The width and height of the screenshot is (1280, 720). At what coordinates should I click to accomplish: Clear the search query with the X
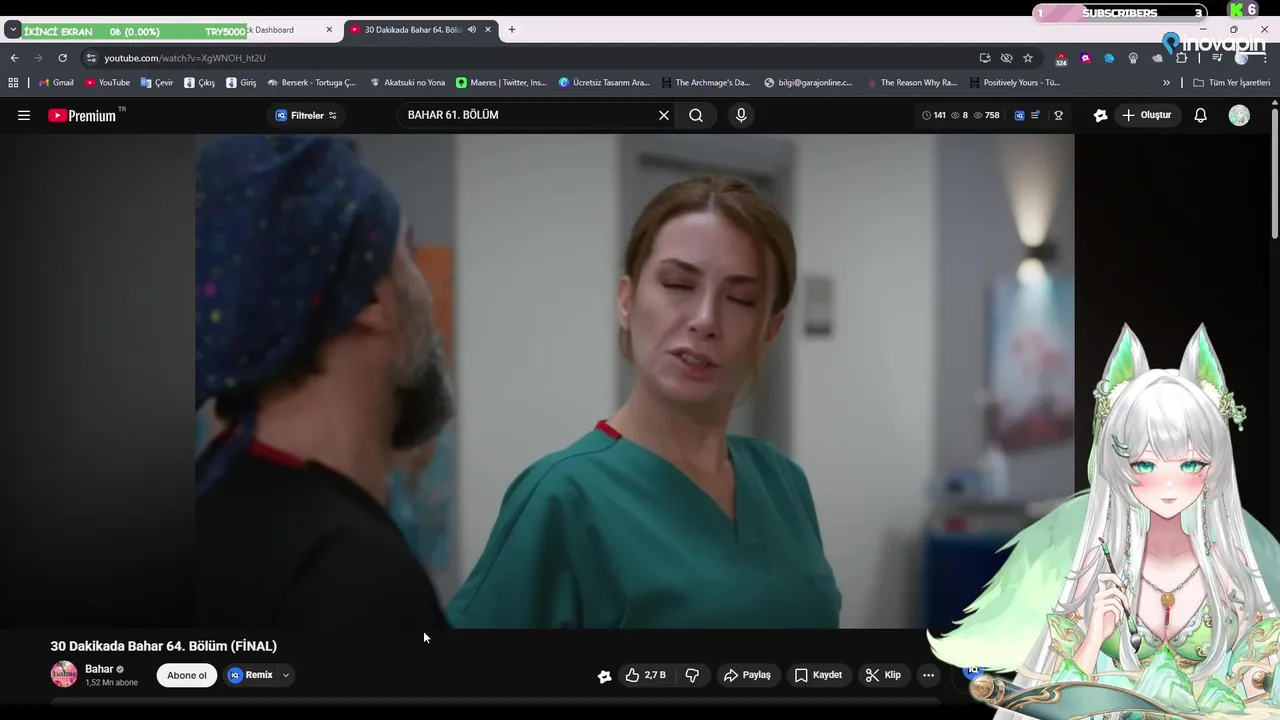[663, 115]
